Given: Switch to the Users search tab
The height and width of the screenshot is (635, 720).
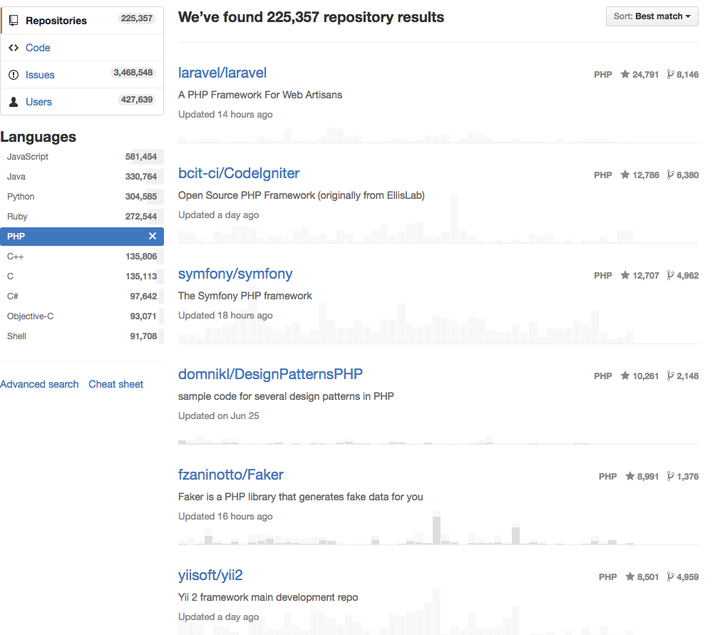Looking at the screenshot, I should pos(39,102).
